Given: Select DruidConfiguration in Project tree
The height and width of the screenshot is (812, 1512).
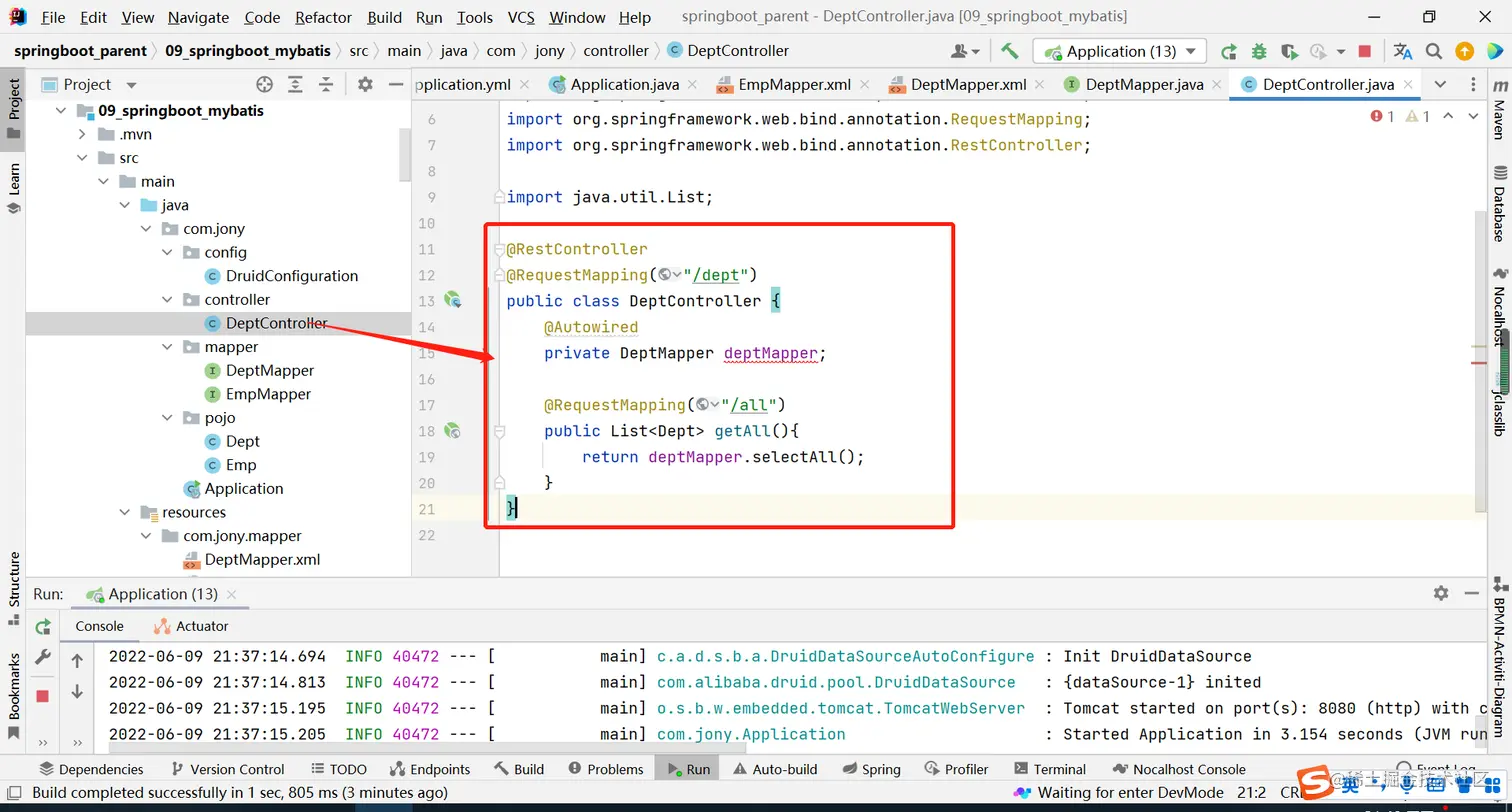Looking at the screenshot, I should (x=291, y=276).
